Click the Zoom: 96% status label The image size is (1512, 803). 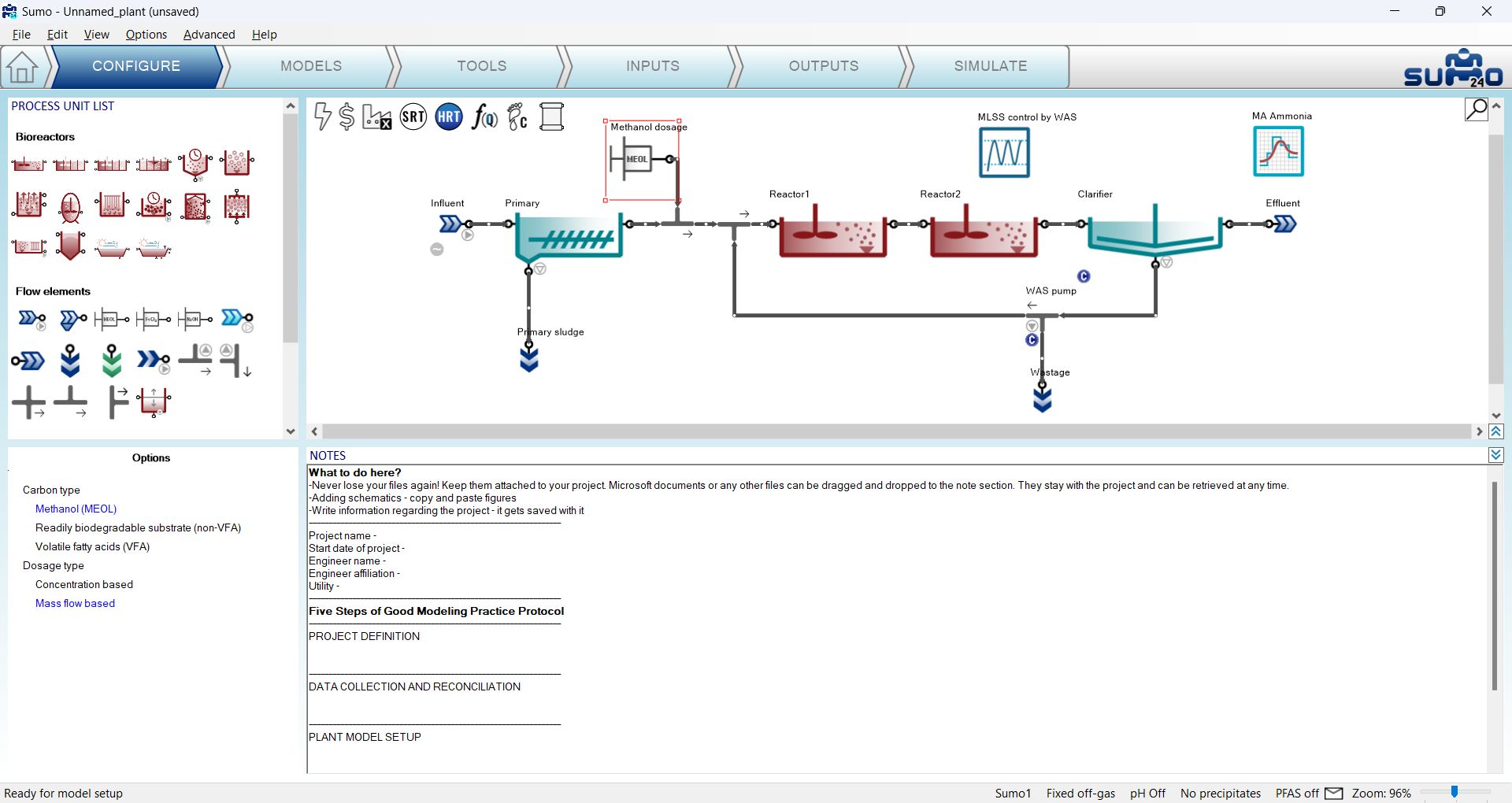point(1381,794)
